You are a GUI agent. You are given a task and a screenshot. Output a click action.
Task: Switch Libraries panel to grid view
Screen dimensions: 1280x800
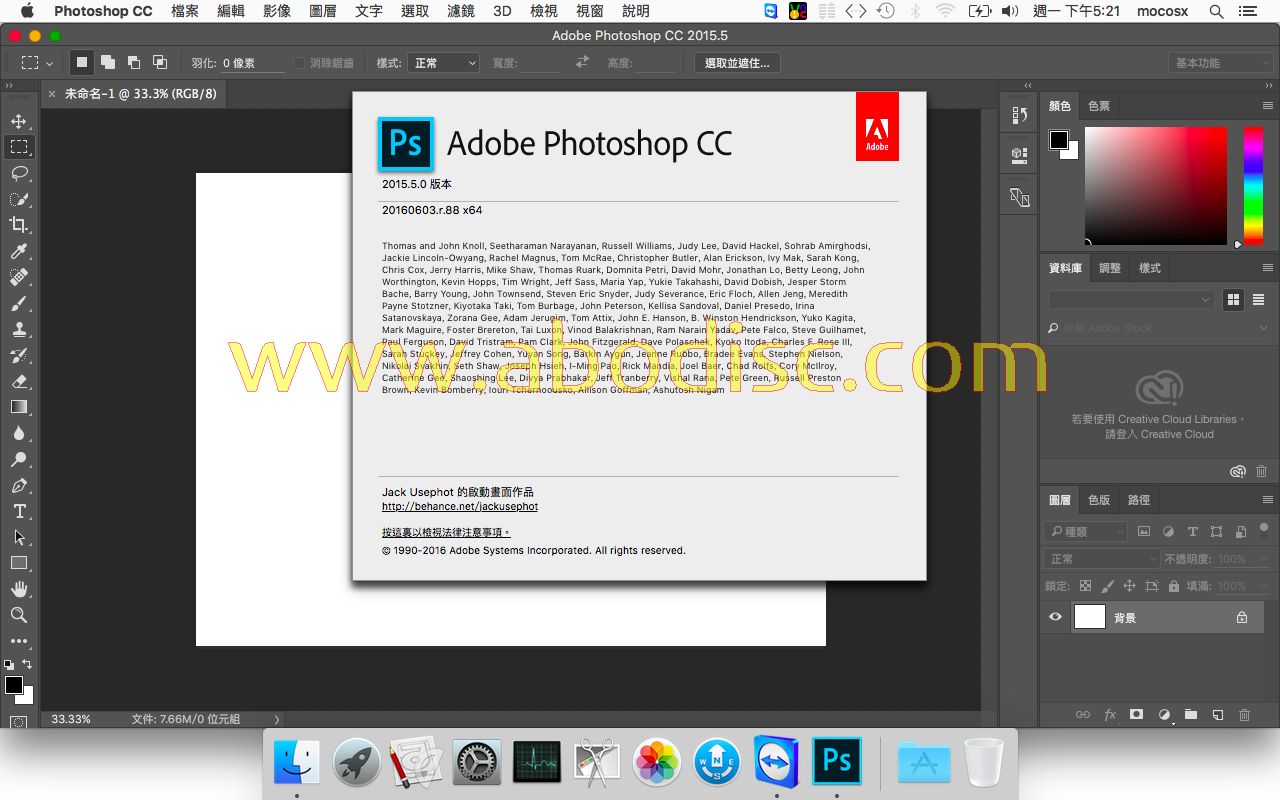1233,300
